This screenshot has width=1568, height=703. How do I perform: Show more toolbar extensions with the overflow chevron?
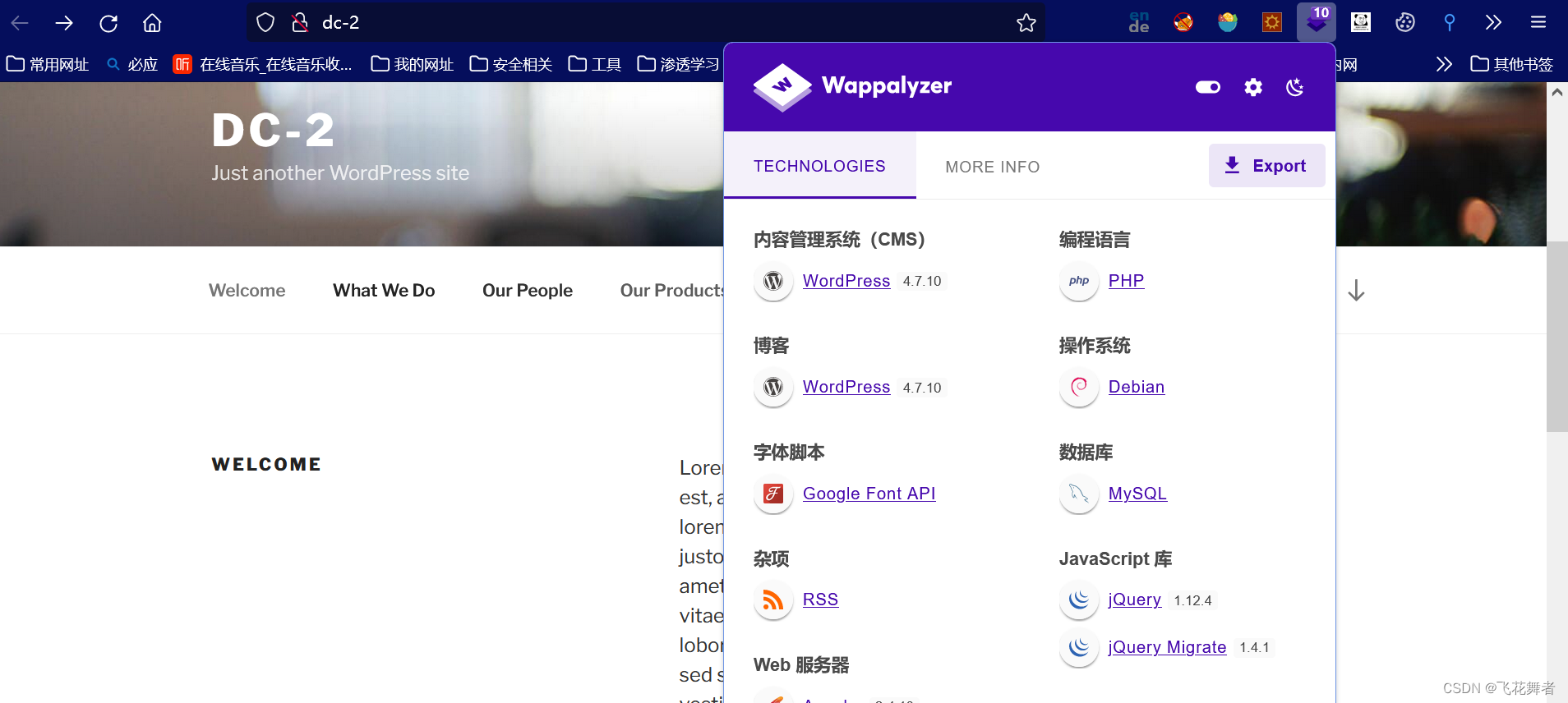pos(1494,22)
